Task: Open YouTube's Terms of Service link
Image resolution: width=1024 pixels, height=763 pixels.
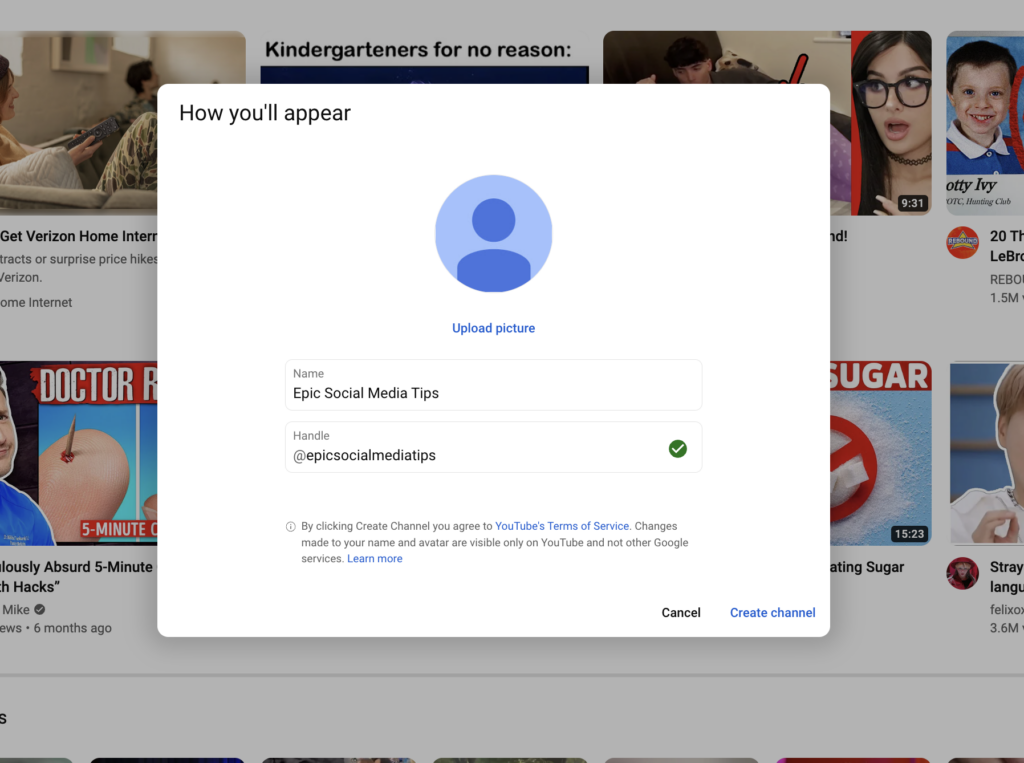Action: pyautogui.click(x=562, y=526)
